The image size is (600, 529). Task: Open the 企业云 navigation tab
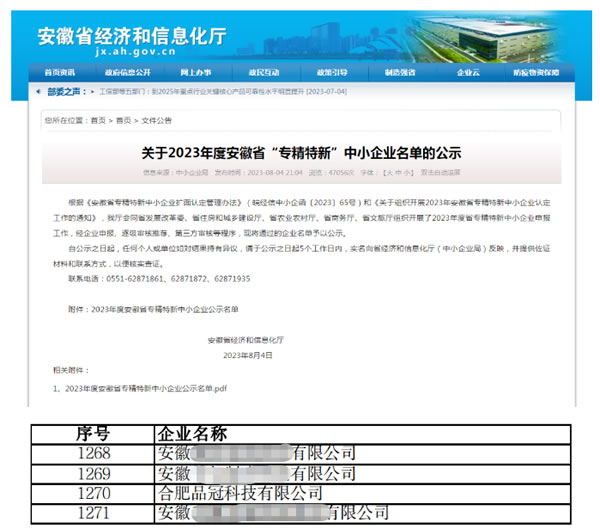468,72
